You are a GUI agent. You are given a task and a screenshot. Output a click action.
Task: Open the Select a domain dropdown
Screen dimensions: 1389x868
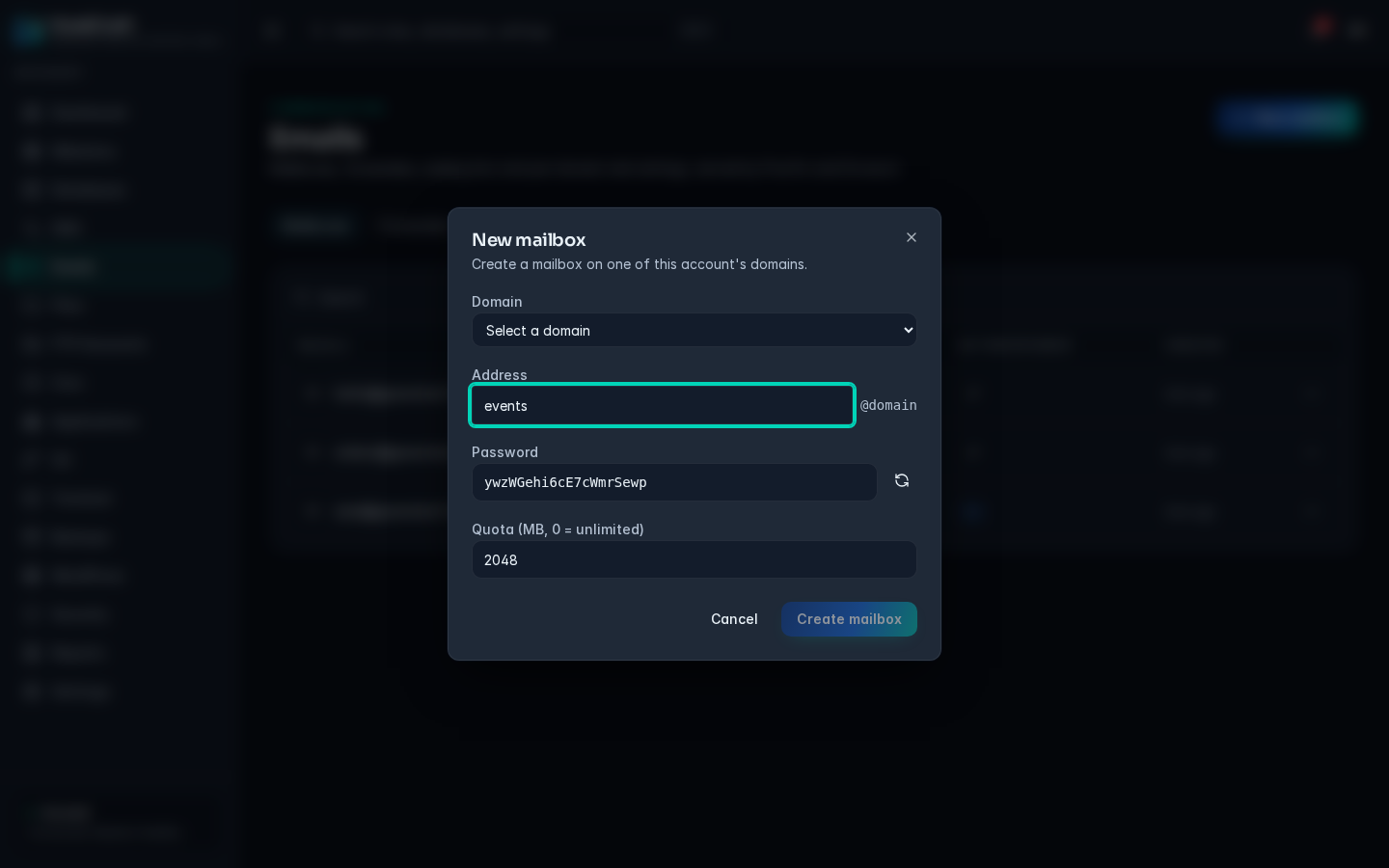pos(694,330)
